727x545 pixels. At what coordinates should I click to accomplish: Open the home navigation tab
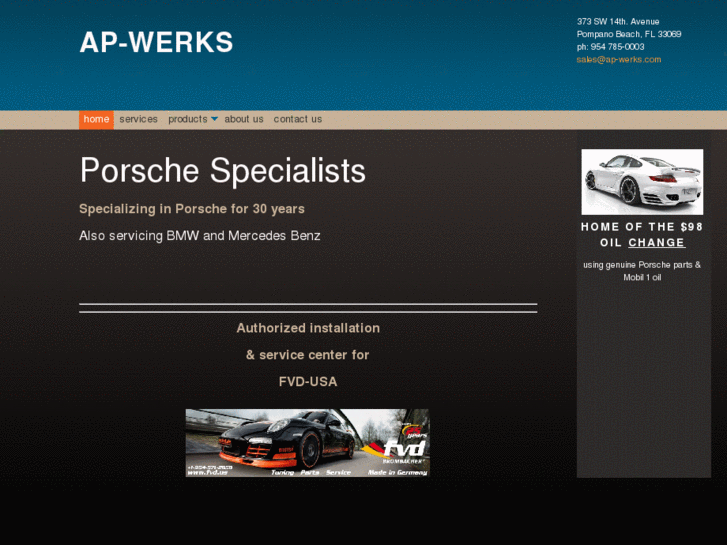coord(96,120)
